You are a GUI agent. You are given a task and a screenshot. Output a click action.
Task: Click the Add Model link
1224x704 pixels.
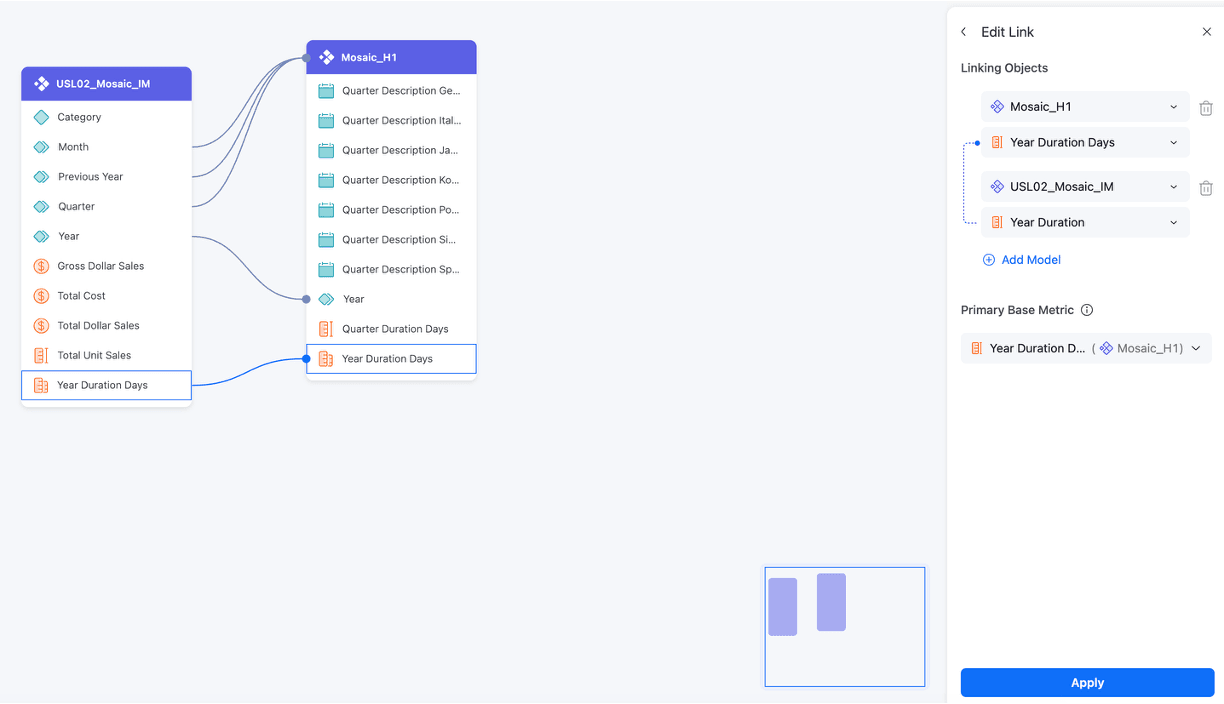tap(1031, 260)
